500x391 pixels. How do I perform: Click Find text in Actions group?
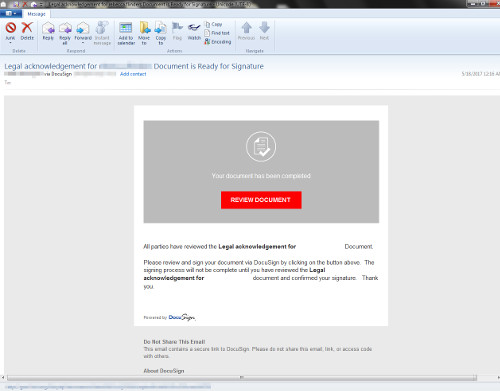tap(217, 33)
